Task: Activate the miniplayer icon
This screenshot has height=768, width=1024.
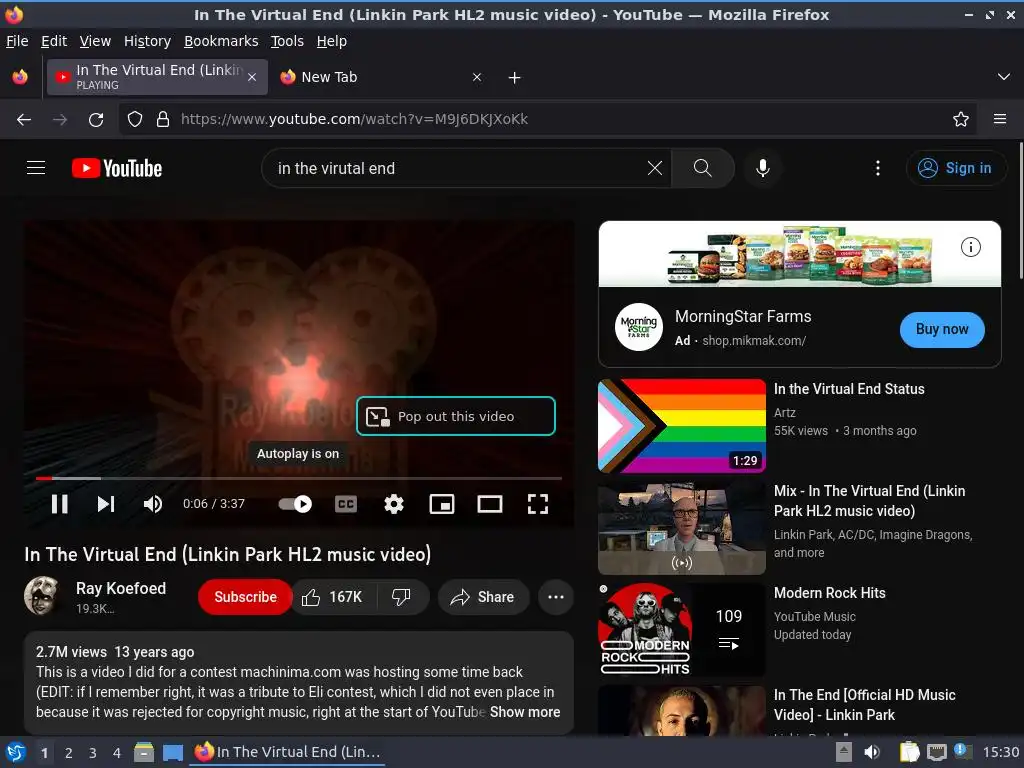Action: coord(441,504)
